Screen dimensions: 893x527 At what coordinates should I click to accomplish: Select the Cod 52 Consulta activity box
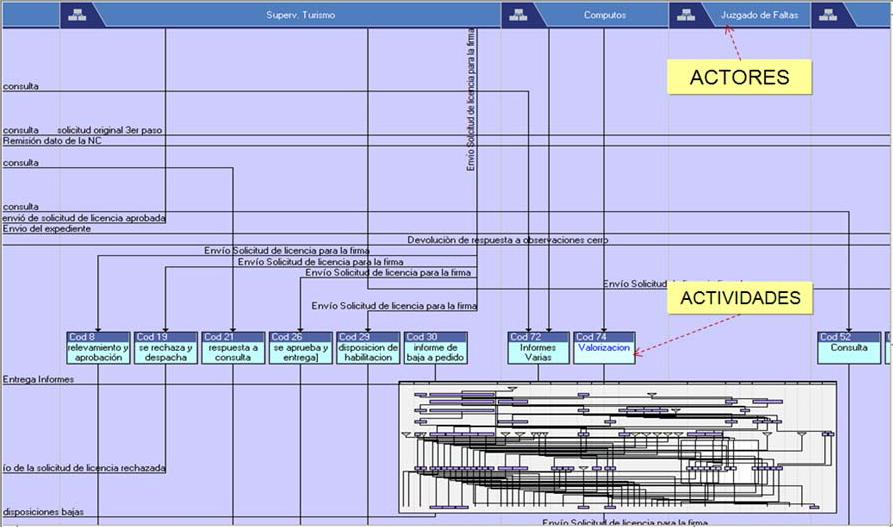tap(849, 348)
